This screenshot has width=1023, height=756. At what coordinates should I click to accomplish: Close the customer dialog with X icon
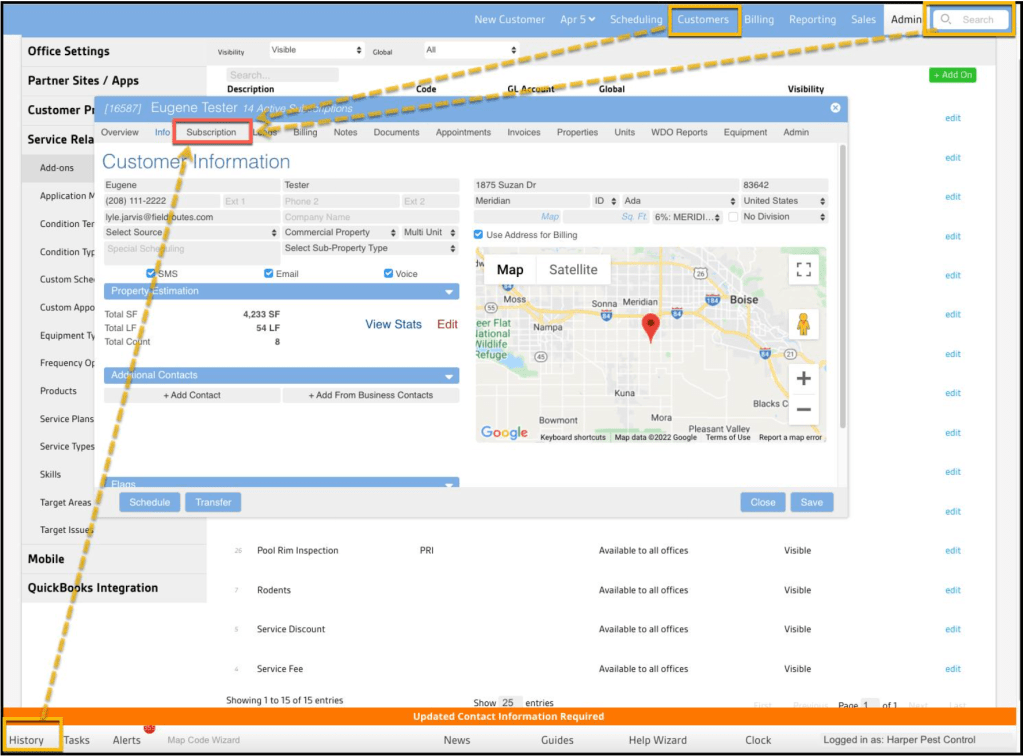point(835,108)
